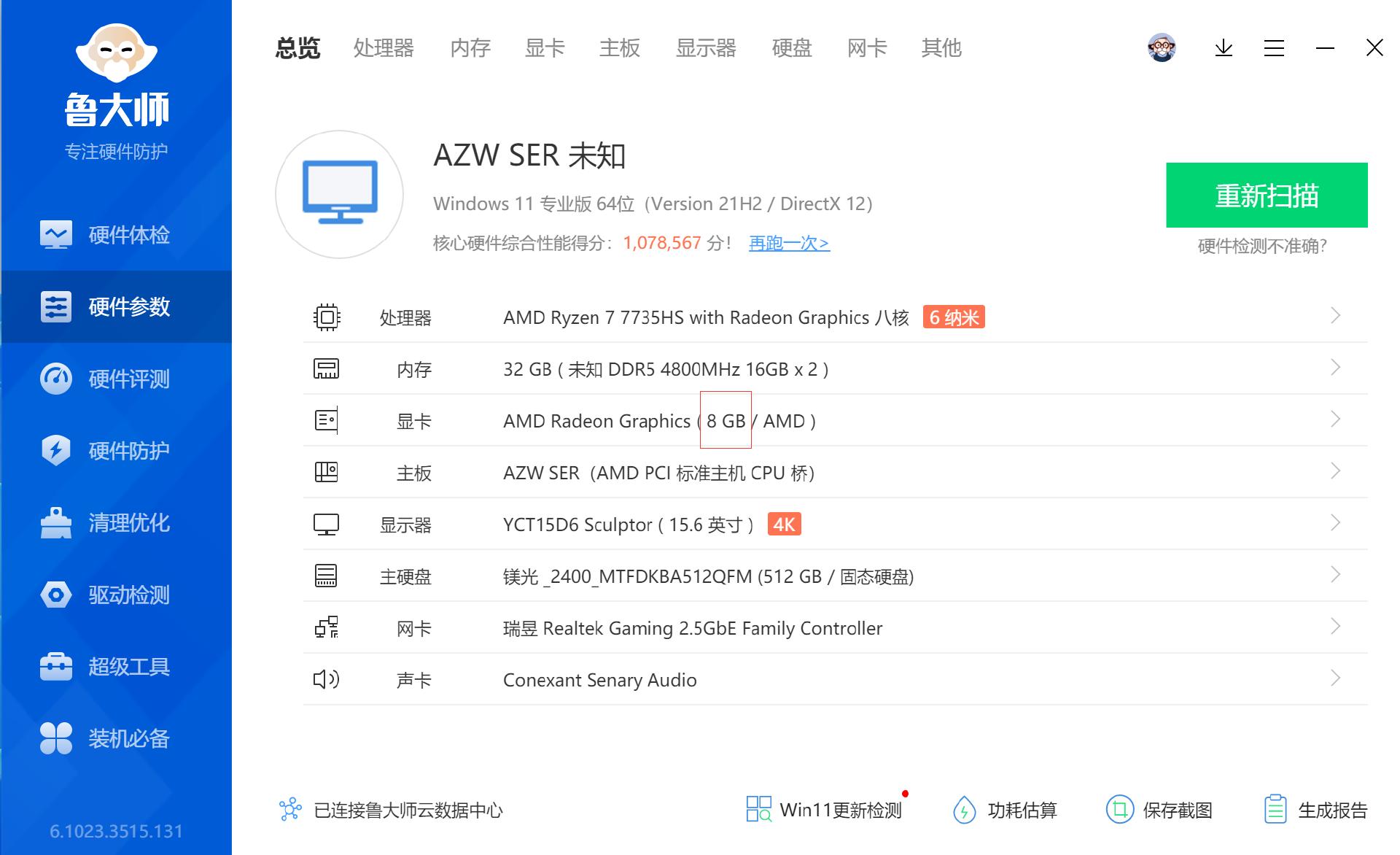Click the 再跑一次 link

tap(788, 243)
